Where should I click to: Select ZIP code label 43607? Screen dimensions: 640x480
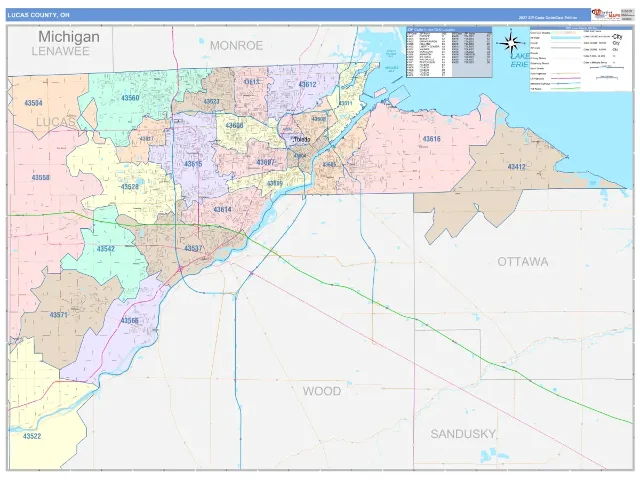click(265, 162)
